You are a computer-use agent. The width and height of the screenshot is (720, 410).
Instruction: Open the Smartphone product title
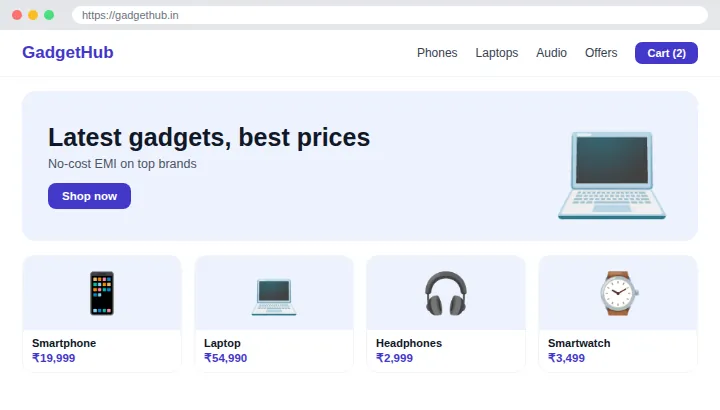point(64,343)
